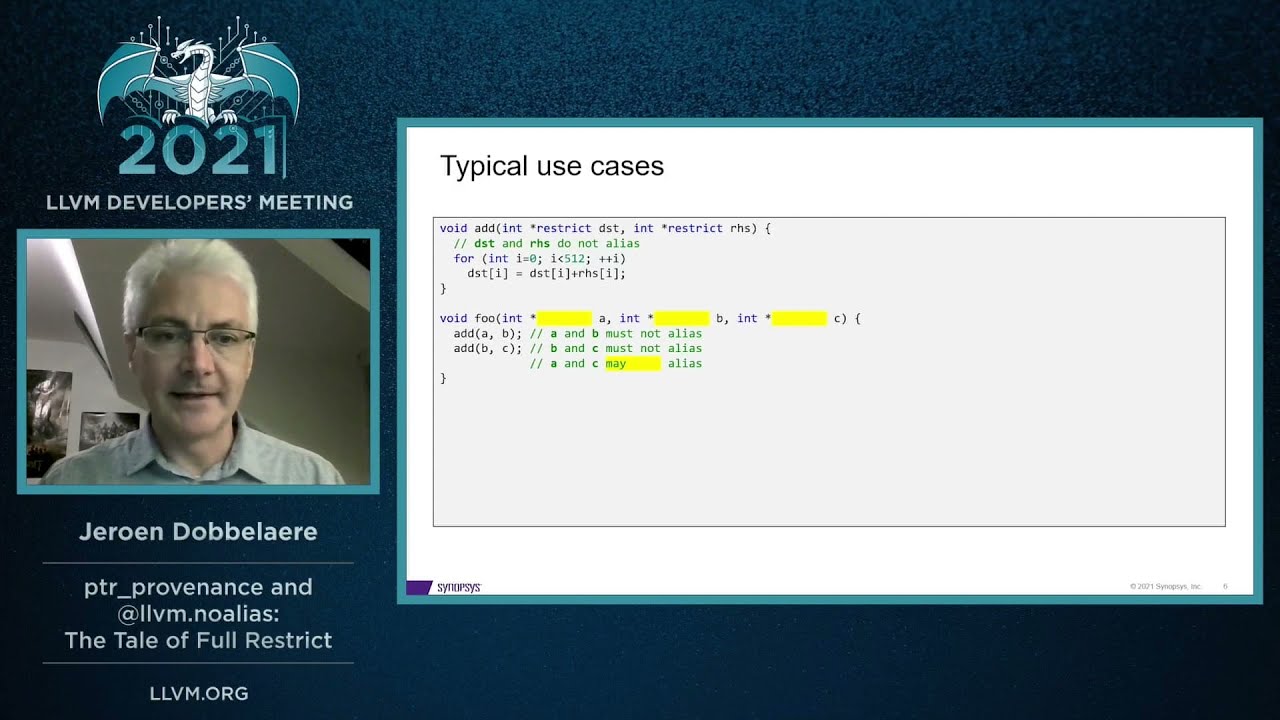The width and height of the screenshot is (1280, 720).
Task: Click the 'LLVM DEVELOPERS' MEETING' heading
Action: point(199,203)
